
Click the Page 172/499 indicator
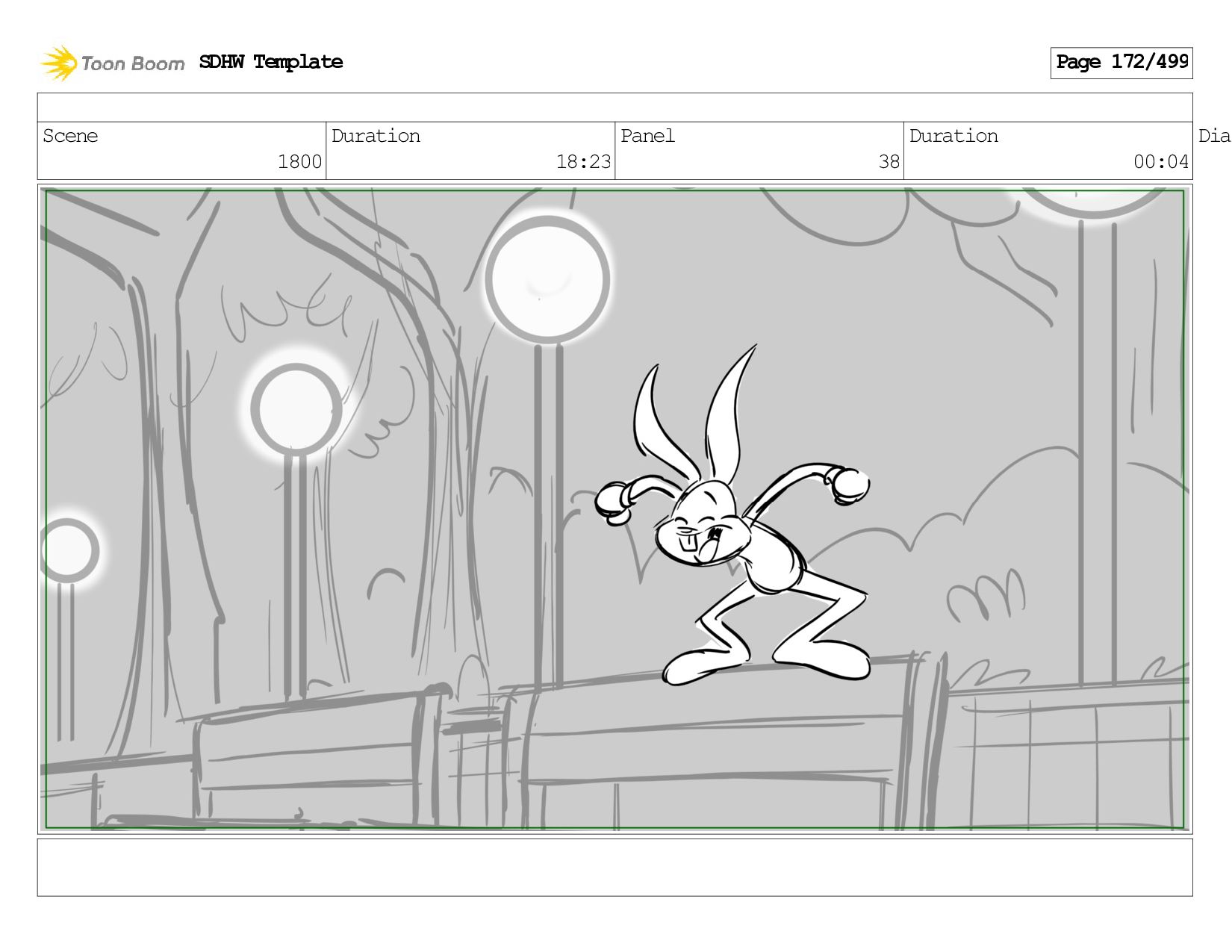1121,63
